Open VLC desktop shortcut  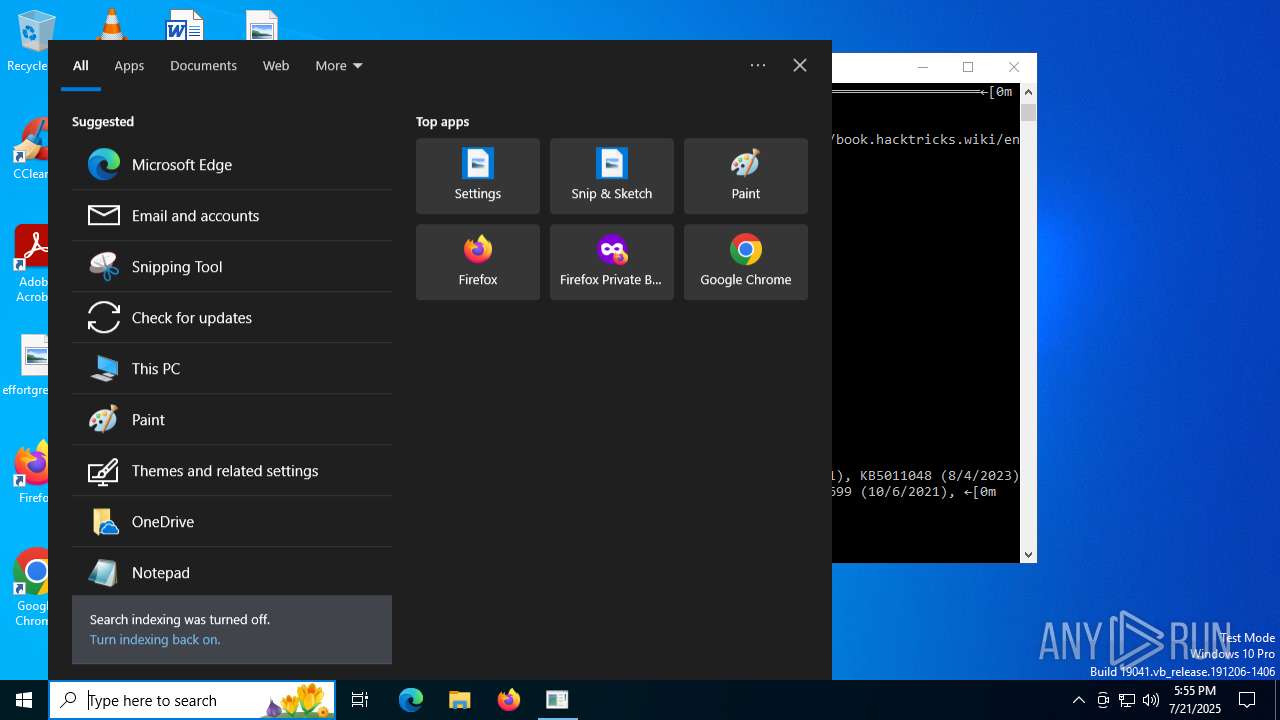click(110, 24)
